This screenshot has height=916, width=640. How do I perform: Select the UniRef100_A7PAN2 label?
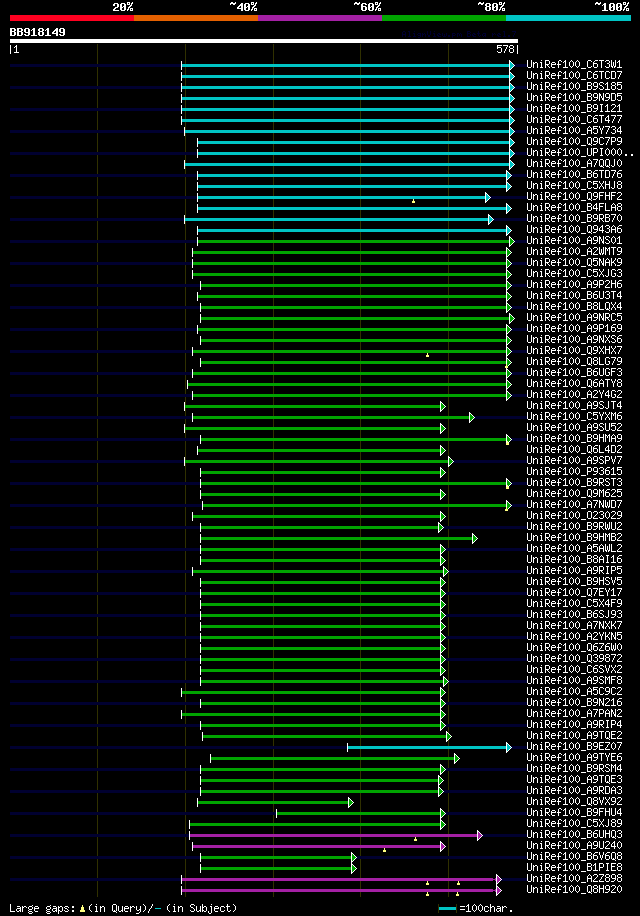[x=574, y=714]
